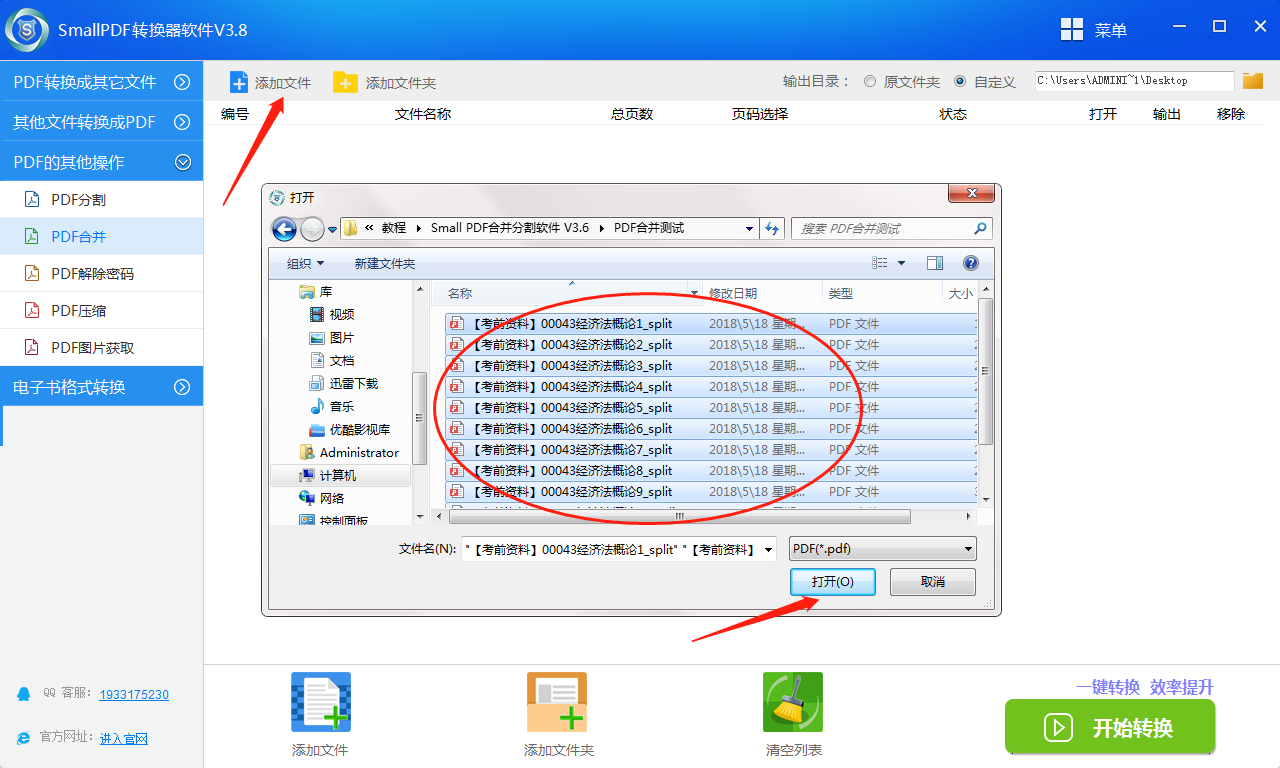Click the forward arrow in the 打开 dialog
Viewport: 1280px width, 768px height.
[312, 229]
